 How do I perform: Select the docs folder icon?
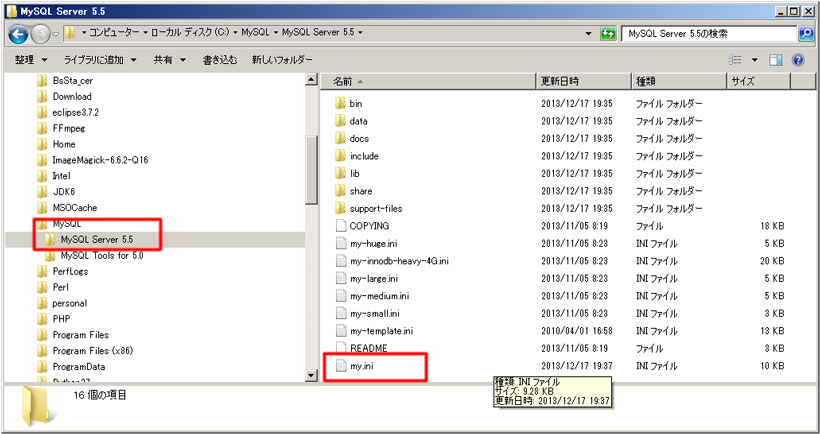coord(340,138)
